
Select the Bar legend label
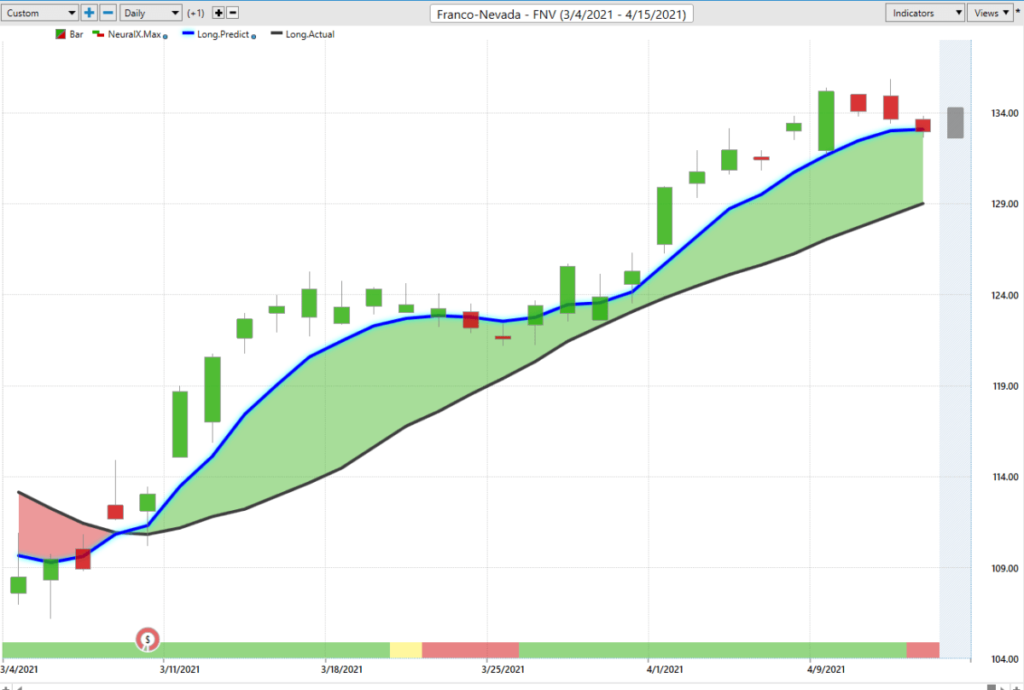[76, 35]
